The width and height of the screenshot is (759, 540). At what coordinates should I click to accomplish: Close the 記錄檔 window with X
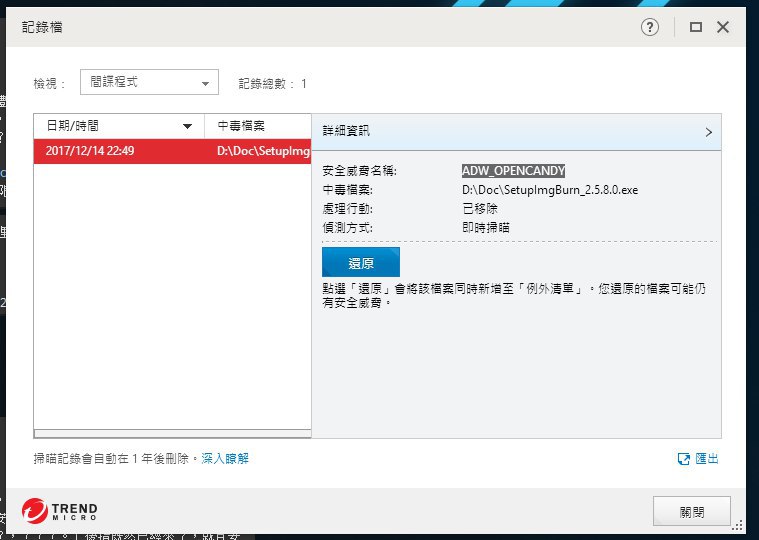point(723,28)
